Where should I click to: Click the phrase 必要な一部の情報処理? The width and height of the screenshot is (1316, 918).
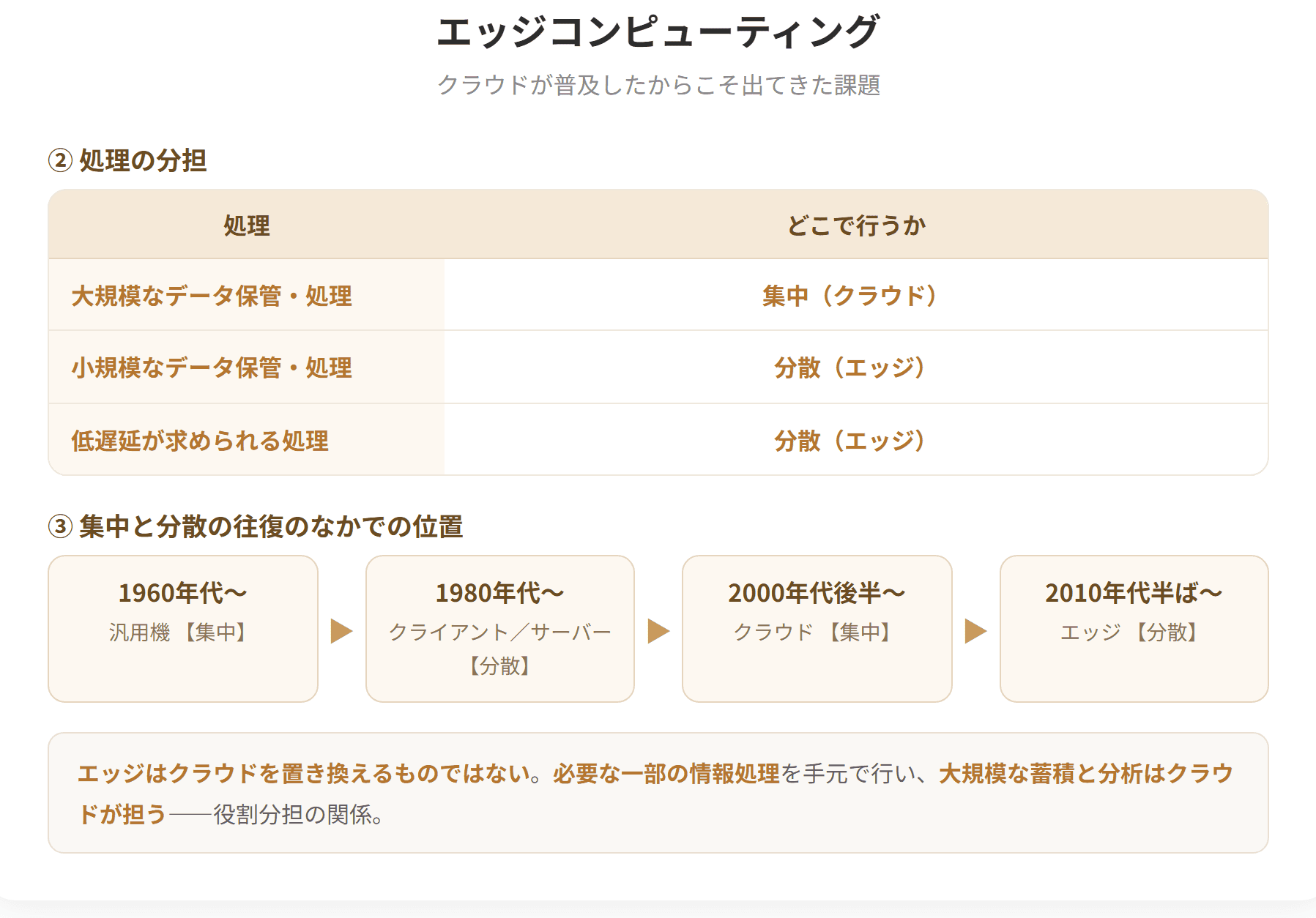[x=666, y=773]
